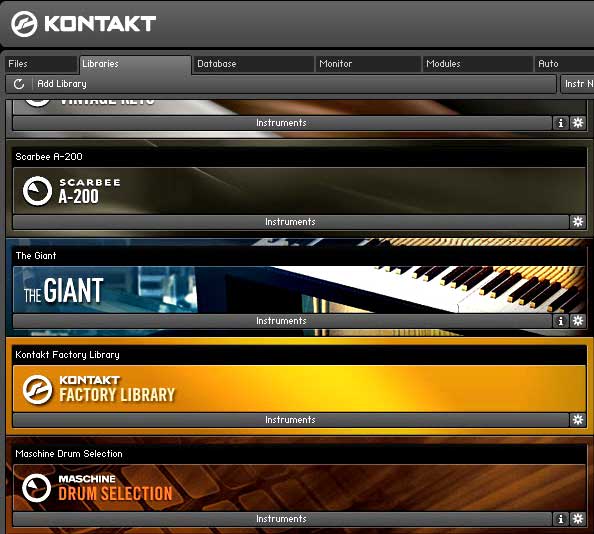
Task: Click the Maschine Drum Selection banner
Action: click(299, 488)
